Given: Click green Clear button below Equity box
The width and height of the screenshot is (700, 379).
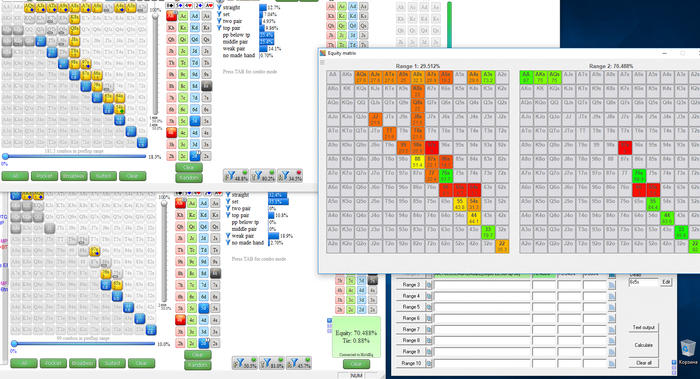Looking at the screenshot, I should 356,363.
